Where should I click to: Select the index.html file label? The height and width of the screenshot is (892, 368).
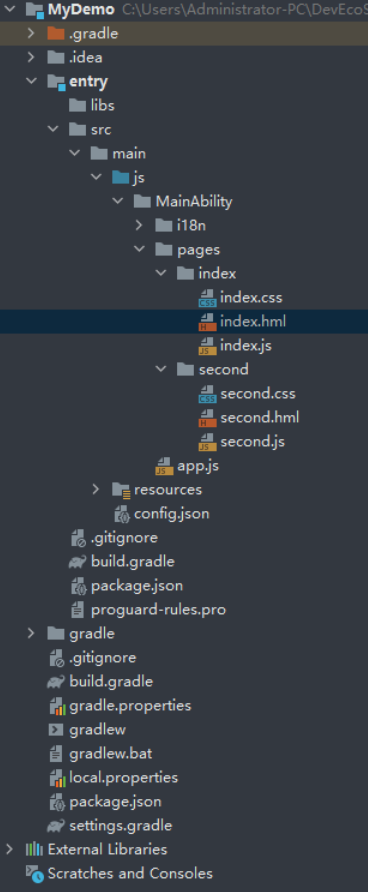pyautogui.click(x=253, y=321)
